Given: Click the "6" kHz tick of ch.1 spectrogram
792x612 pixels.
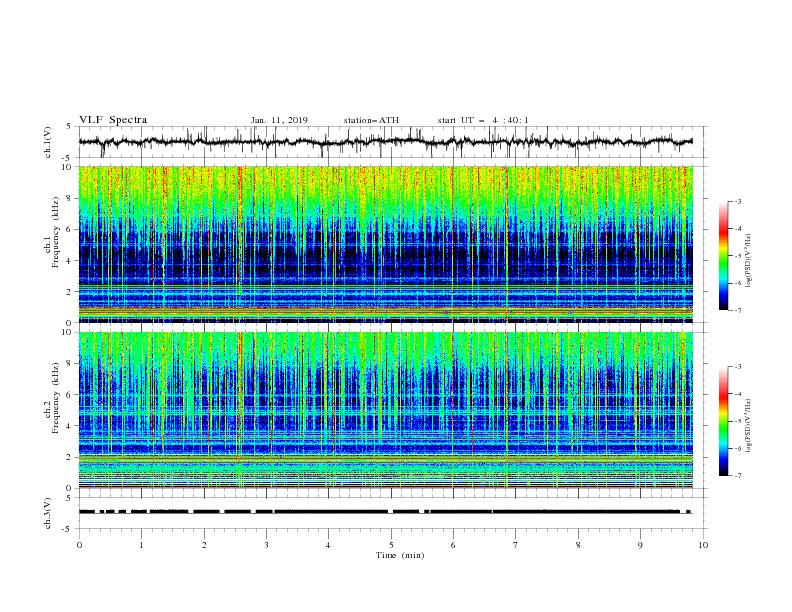Looking at the screenshot, I should (x=70, y=229).
